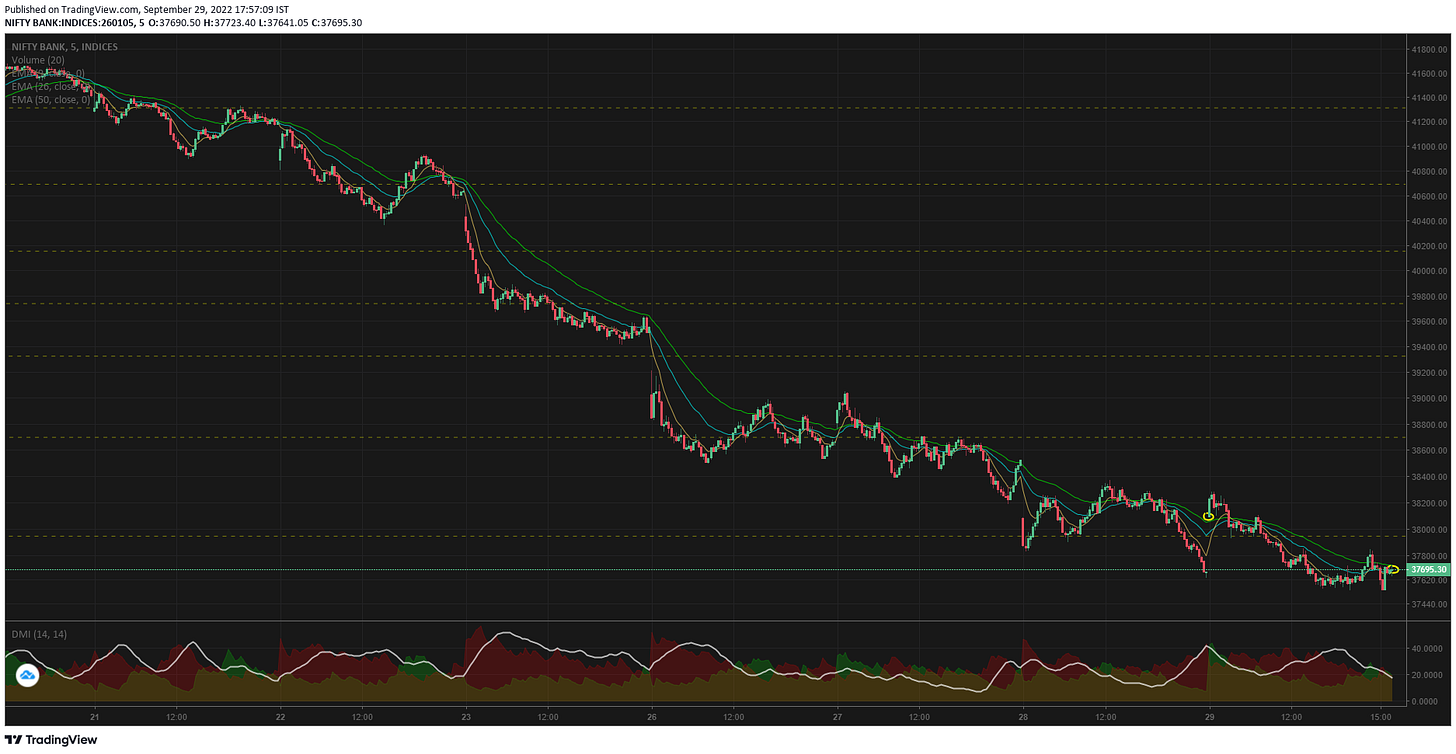Click the 41400.00 price axis label
The width and height of the screenshot is (1456, 754).
pyautogui.click(x=1428, y=98)
